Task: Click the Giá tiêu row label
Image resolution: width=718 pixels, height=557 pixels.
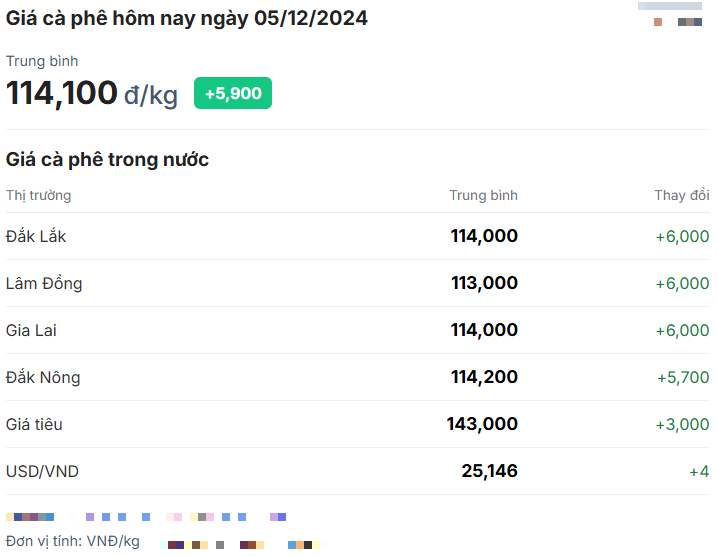Action: pos(34,424)
